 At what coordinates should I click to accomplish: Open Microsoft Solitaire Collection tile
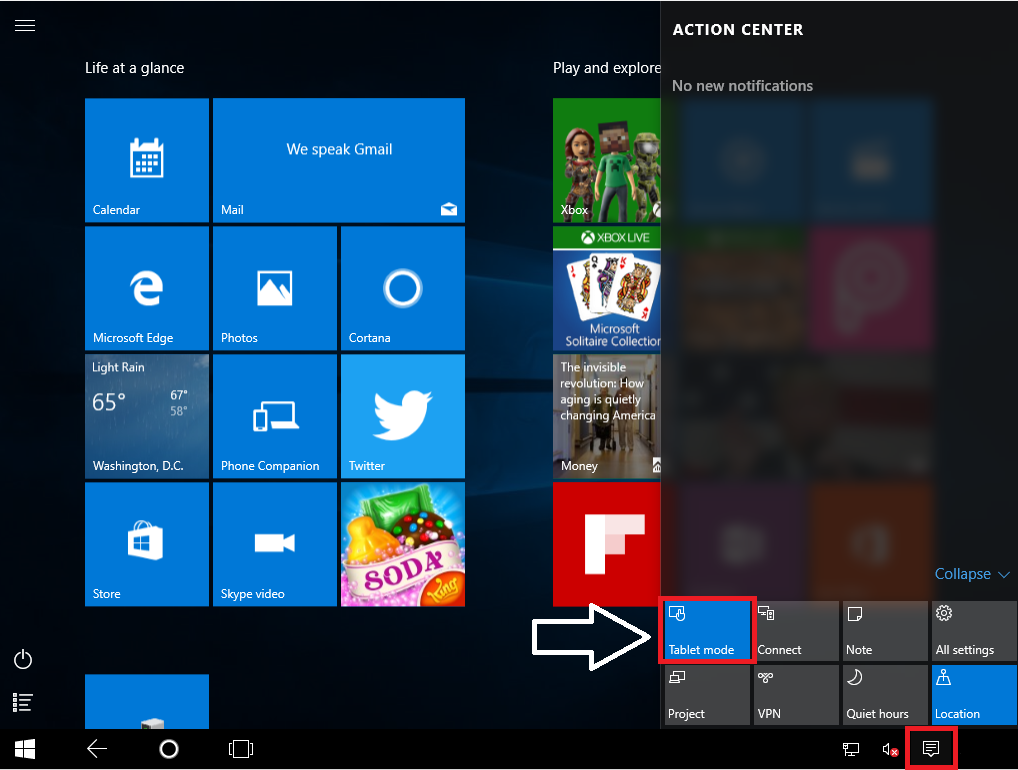click(x=606, y=288)
